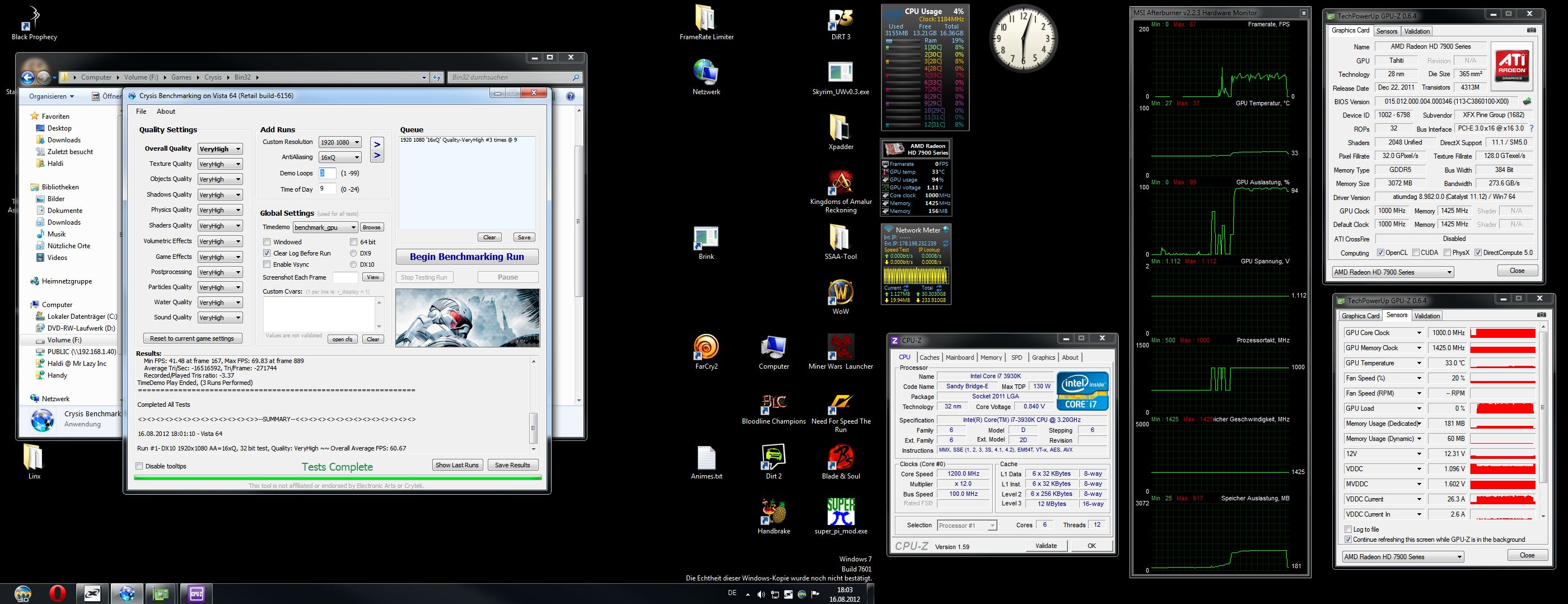Open the Timedemo benchmark_gpu dropdown
Viewport: 1568px width, 604px height.
point(325,227)
